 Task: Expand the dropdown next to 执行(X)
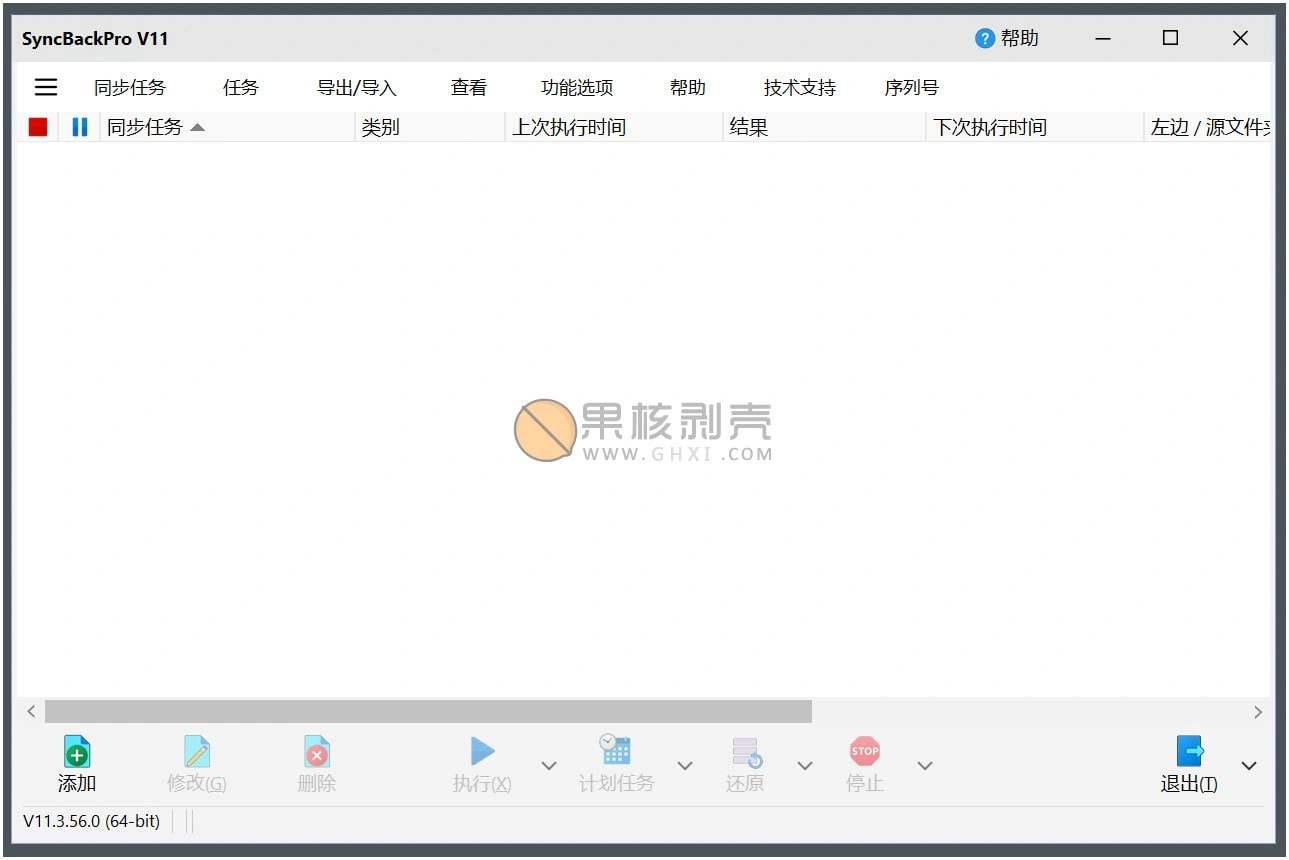pos(548,764)
